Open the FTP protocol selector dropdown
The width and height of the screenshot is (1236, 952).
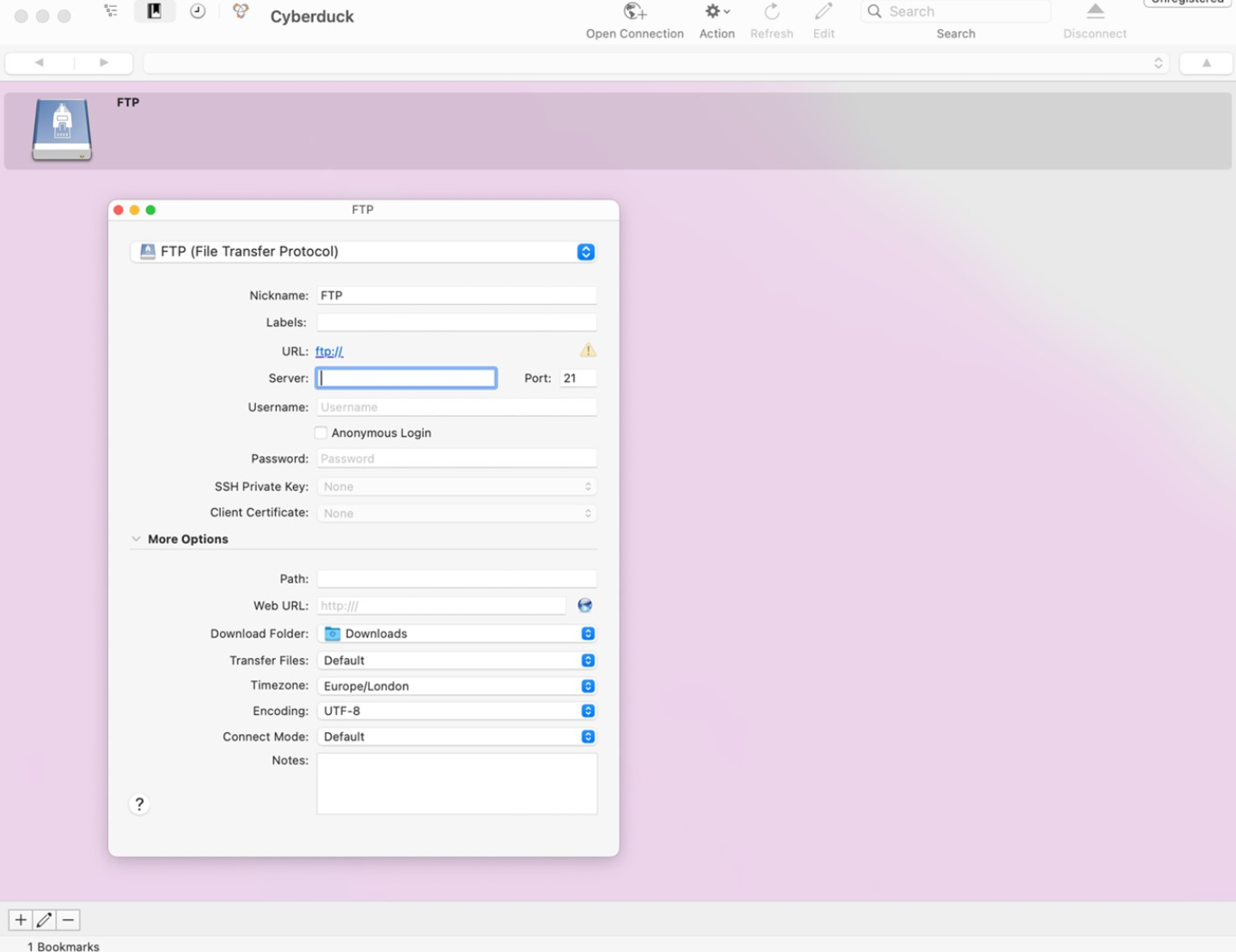tap(364, 252)
